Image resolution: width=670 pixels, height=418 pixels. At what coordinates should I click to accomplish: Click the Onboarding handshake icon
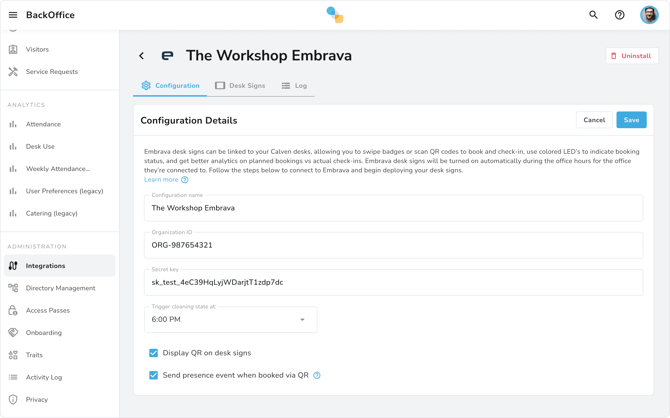13,332
